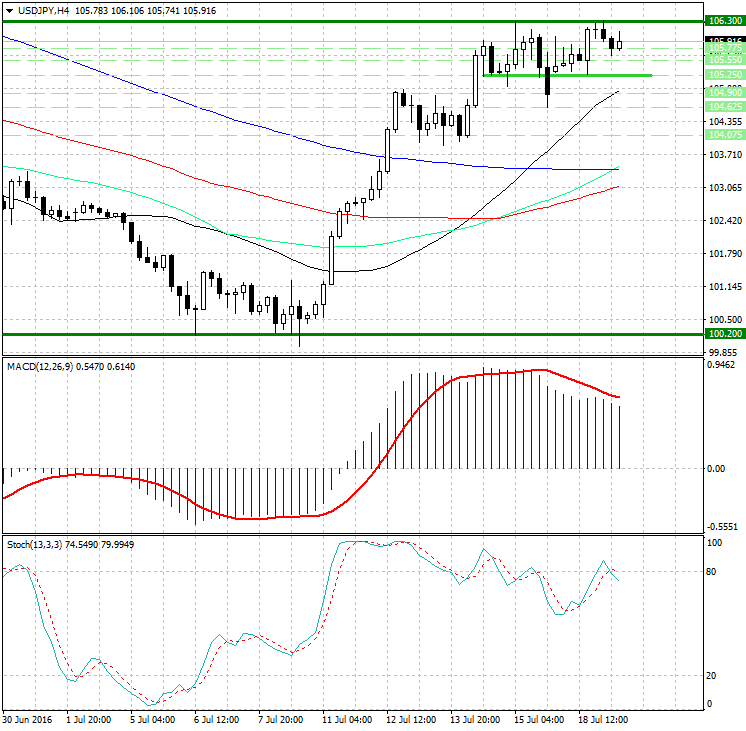Screen dimensions: 746x731
Task: Select the 105.250 green price tag
Action: pos(724,75)
